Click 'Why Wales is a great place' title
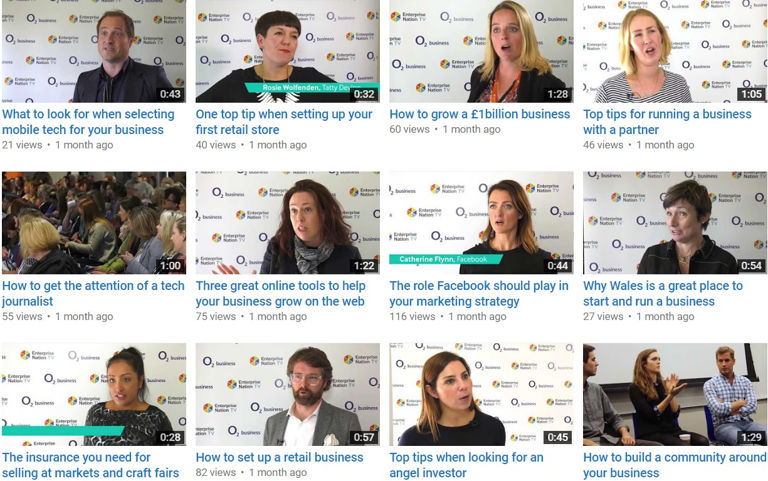The width and height of the screenshot is (768, 481). (x=663, y=293)
